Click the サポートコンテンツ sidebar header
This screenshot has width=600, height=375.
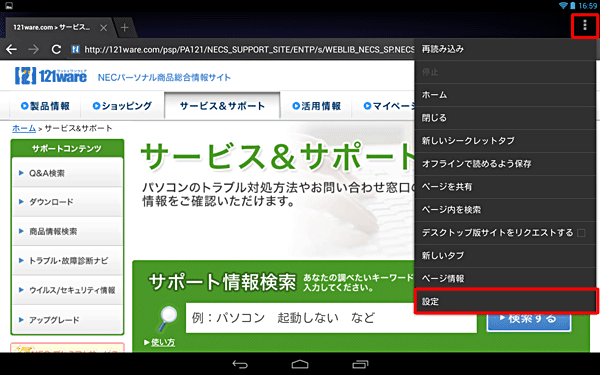[x=67, y=148]
